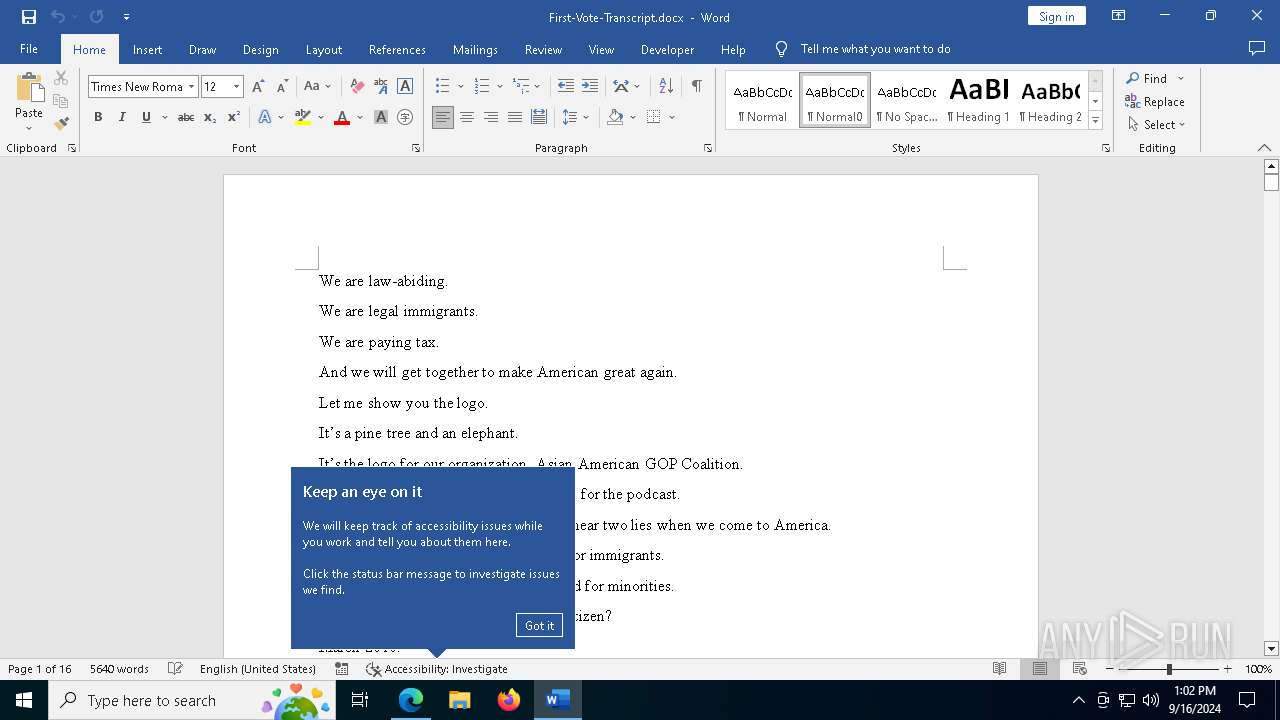Pick the red font color swatch
The width and height of the screenshot is (1280, 720).
coord(342,118)
